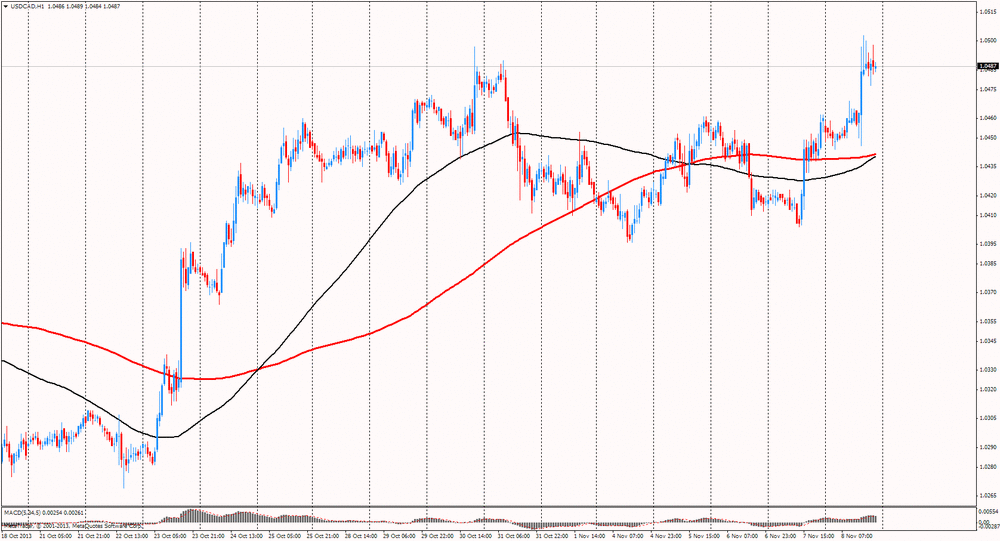Screen dimensions: 1000x541
Task: Click the 1.0345 price scale label
Action: click(x=989, y=341)
